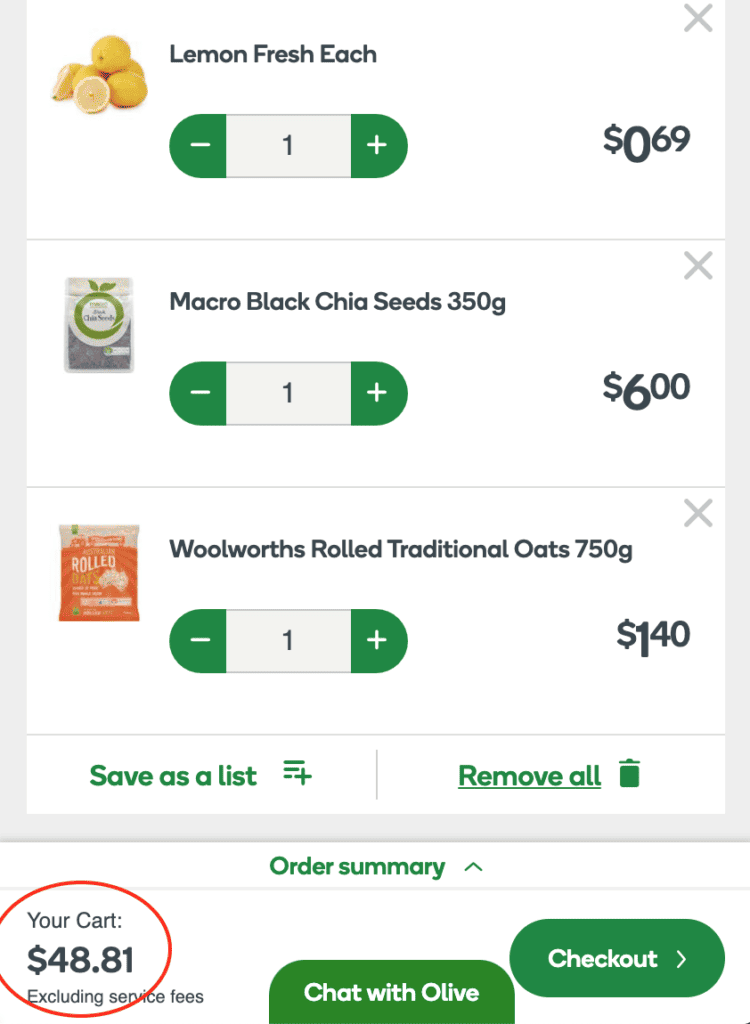Screen dimensions: 750x1024
Task: Decrease Lemon Fresh Each quantity with minus
Action: pyautogui.click(x=200, y=145)
